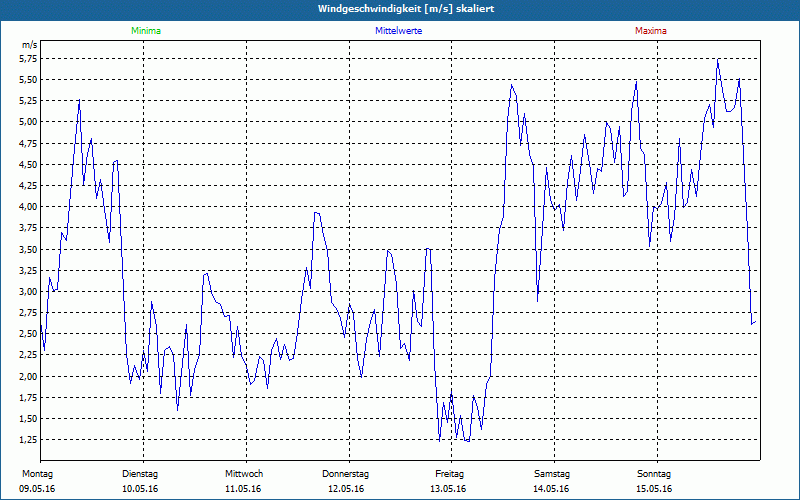
Task: Click the 2,25 y-axis value
Action: tap(29, 355)
